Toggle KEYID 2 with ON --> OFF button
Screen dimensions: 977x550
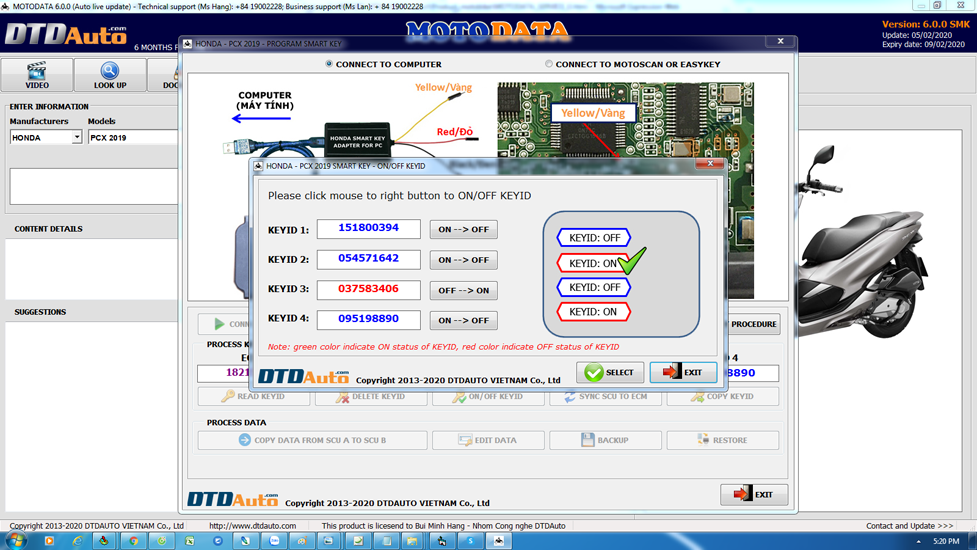point(464,260)
